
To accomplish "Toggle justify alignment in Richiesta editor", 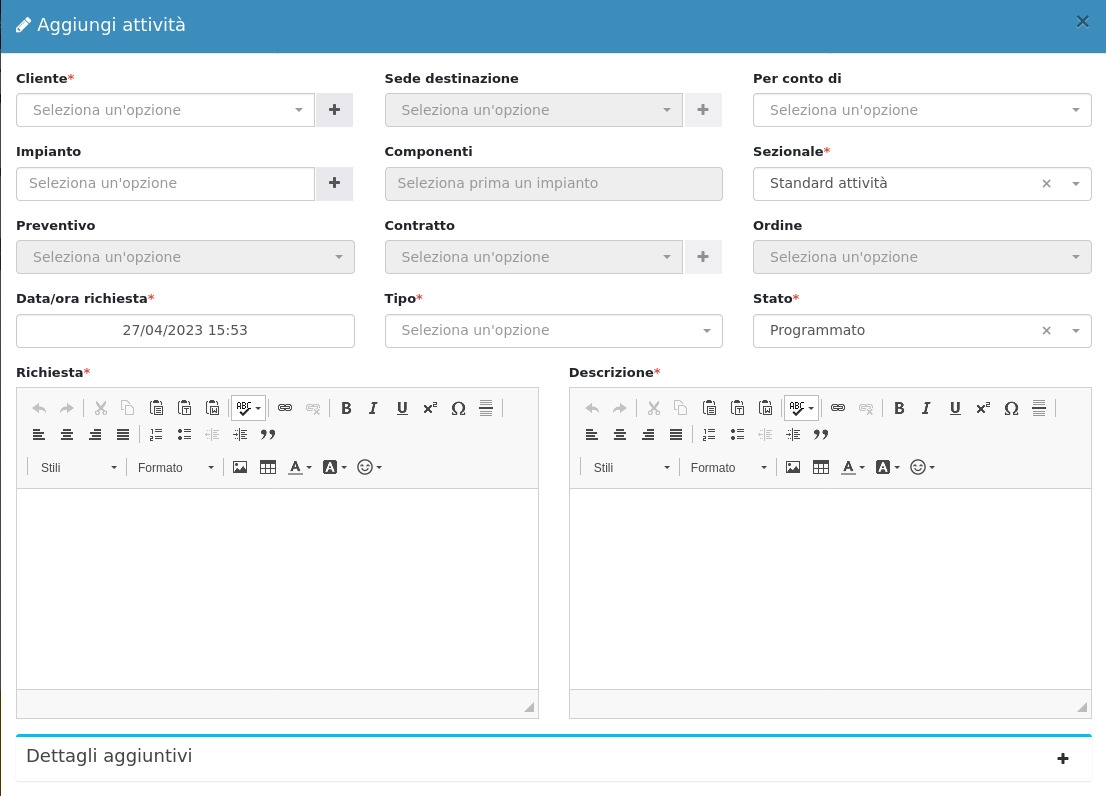I will 123,435.
